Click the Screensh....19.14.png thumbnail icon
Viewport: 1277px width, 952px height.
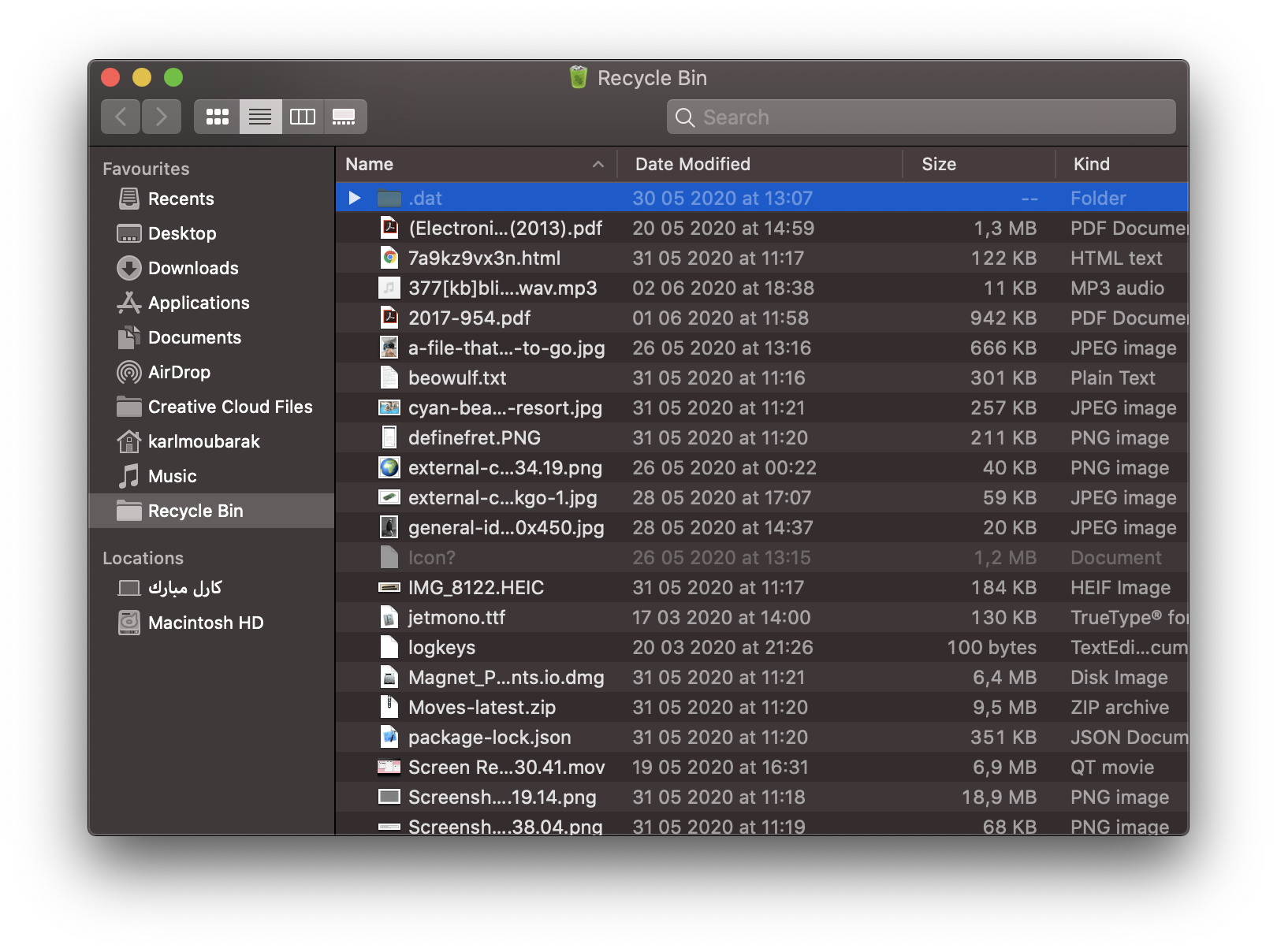389,797
